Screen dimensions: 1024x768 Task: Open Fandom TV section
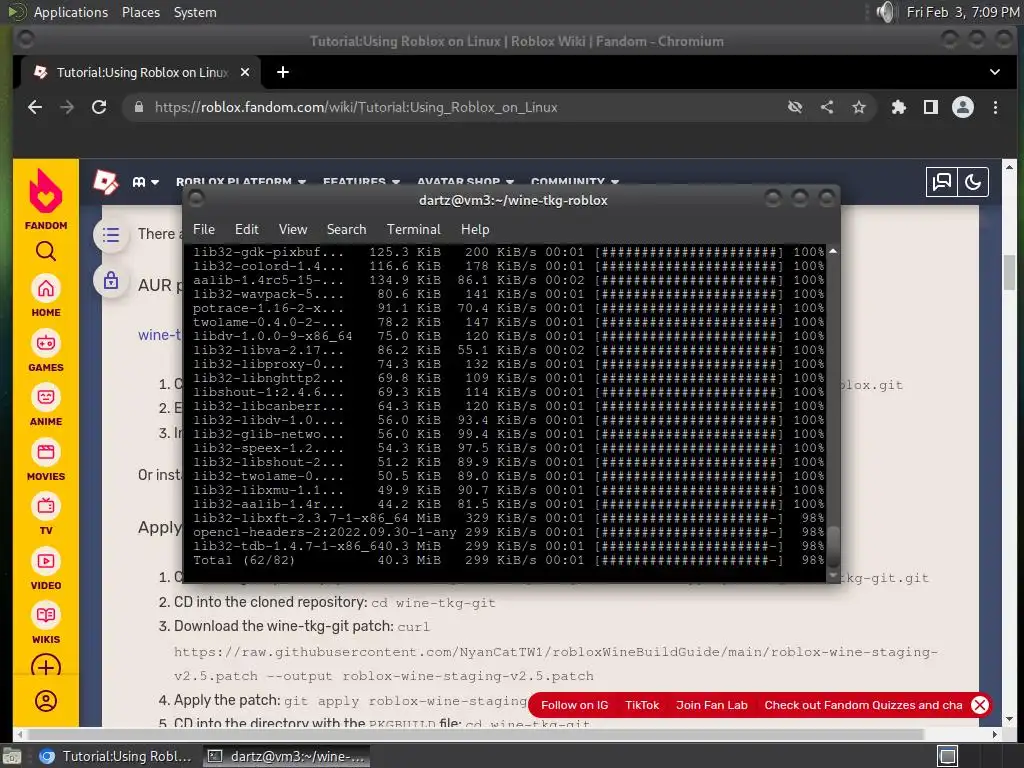point(46,513)
